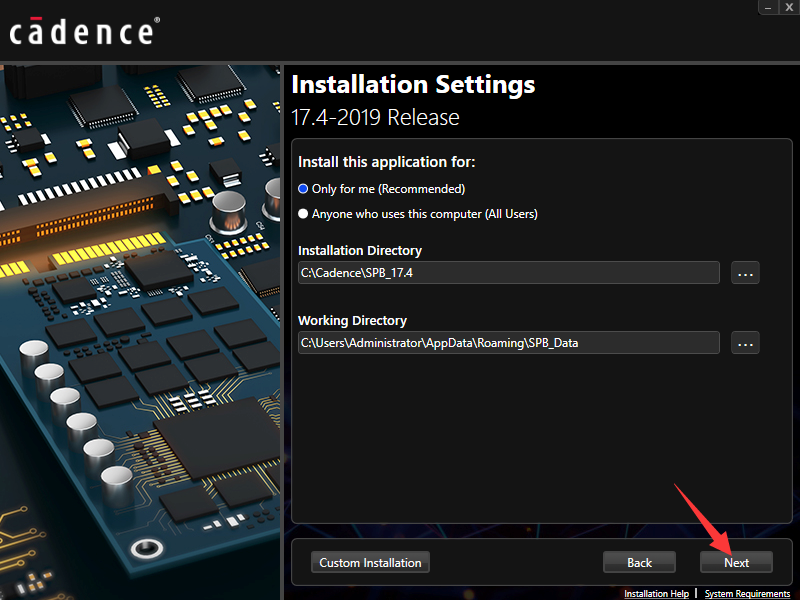This screenshot has width=800, height=600.
Task: Click the Installation Settings heading
Action: tap(413, 84)
